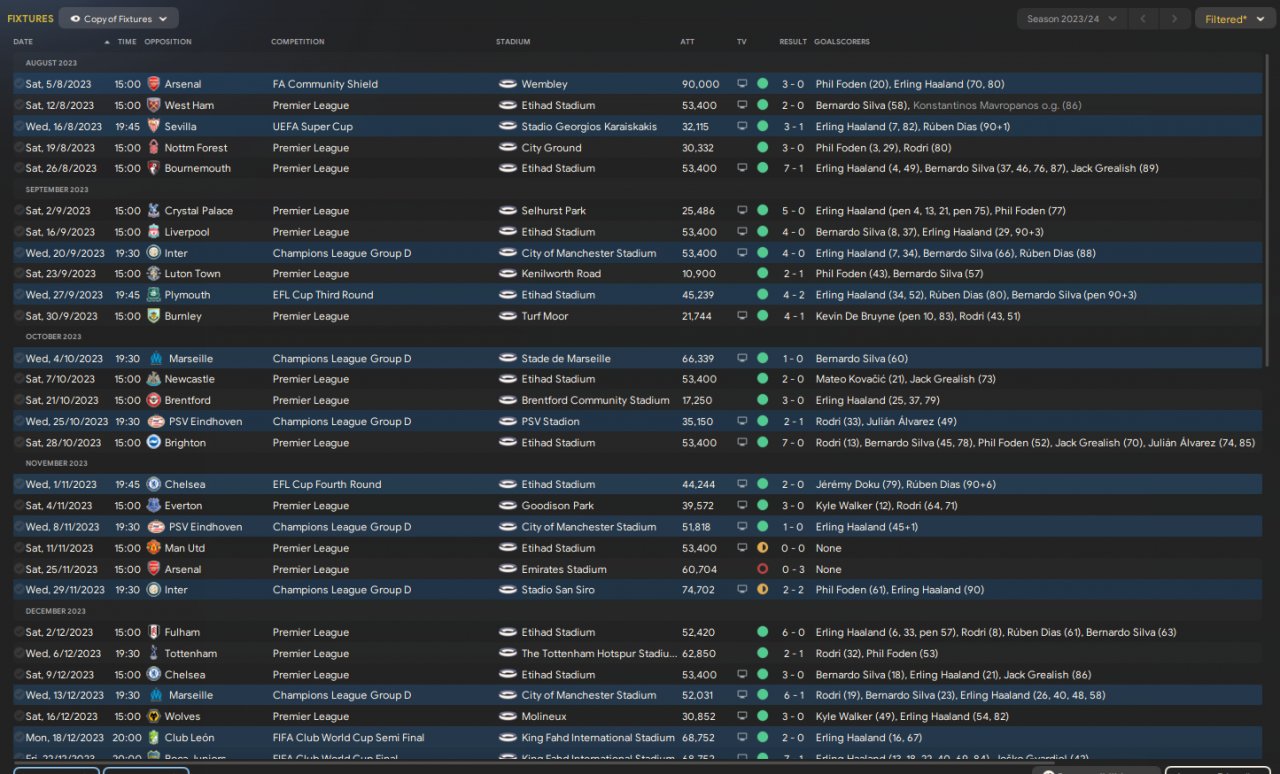The width and height of the screenshot is (1280, 774).
Task: Expand the Filtered options dropdown
Action: 1233,19
